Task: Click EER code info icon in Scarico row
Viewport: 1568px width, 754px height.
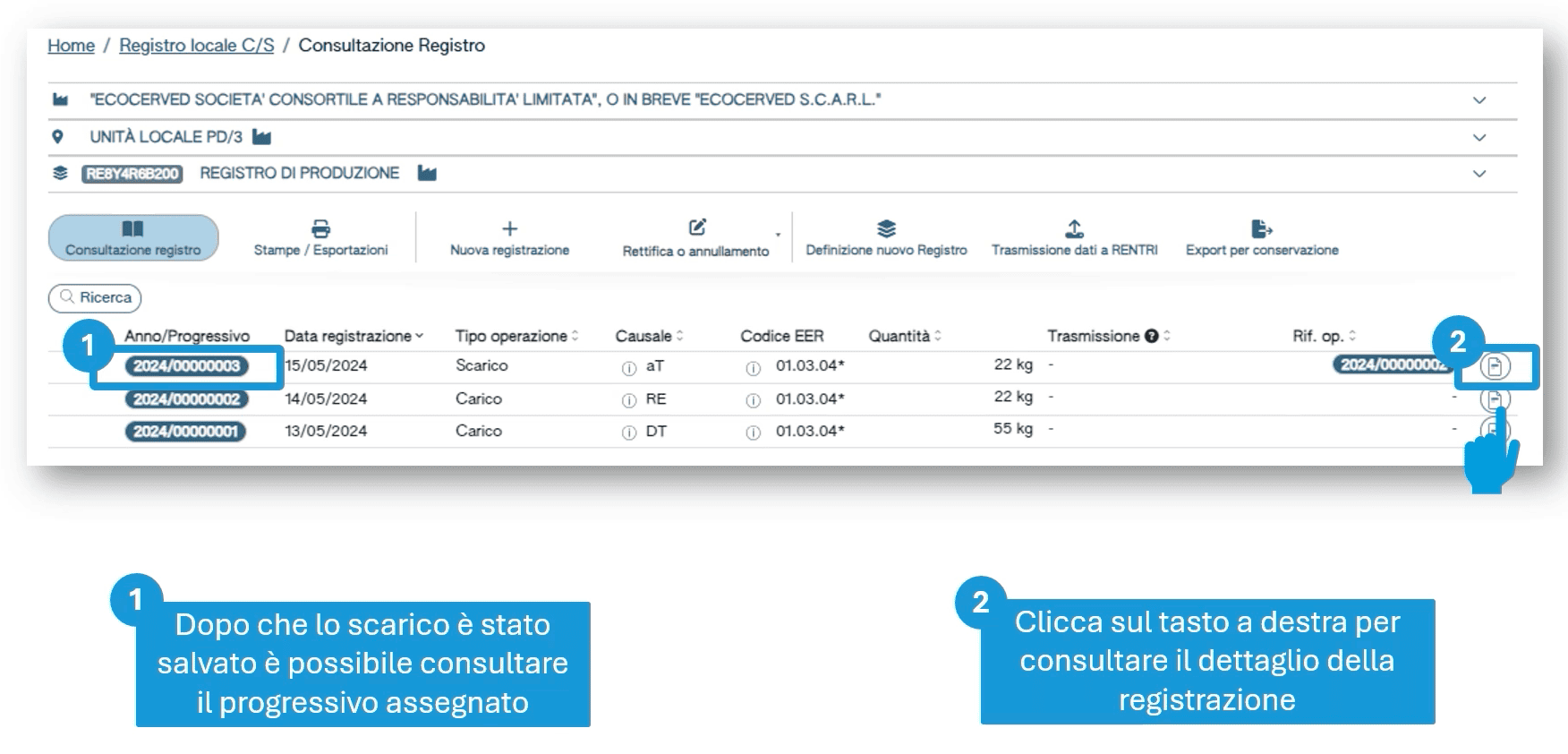Action: tap(754, 368)
